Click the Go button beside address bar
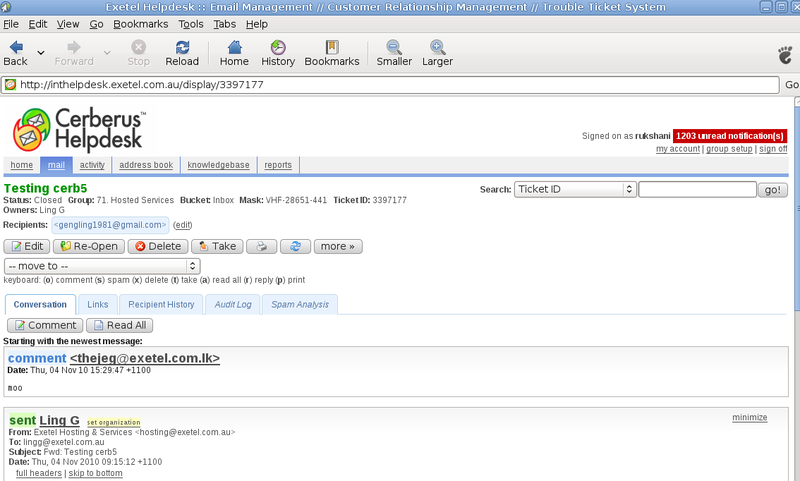Viewport: 800px width, 481px height. click(x=791, y=85)
